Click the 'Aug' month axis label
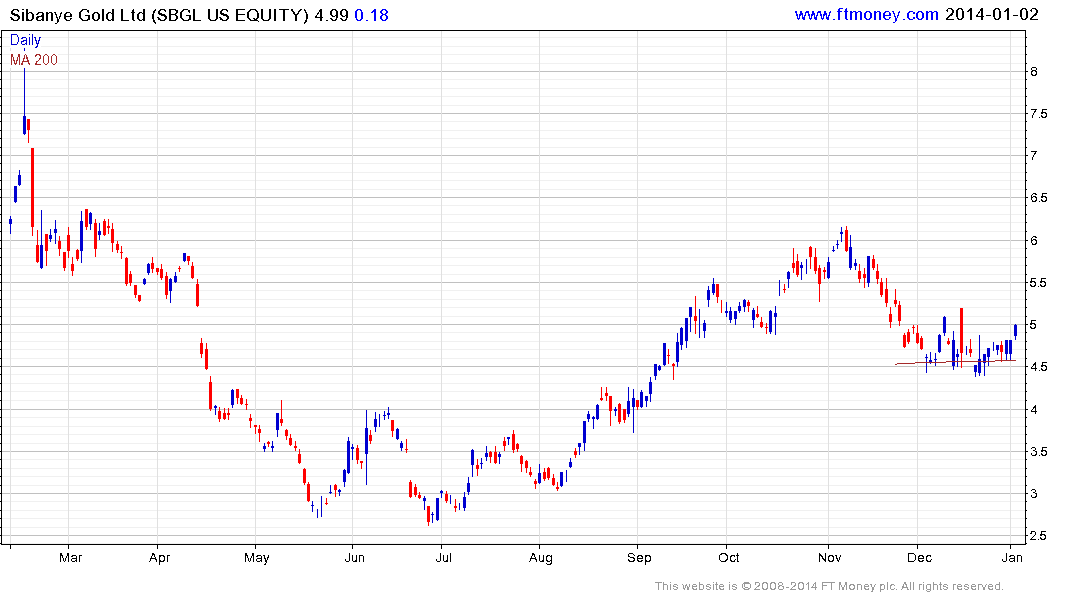 541,558
